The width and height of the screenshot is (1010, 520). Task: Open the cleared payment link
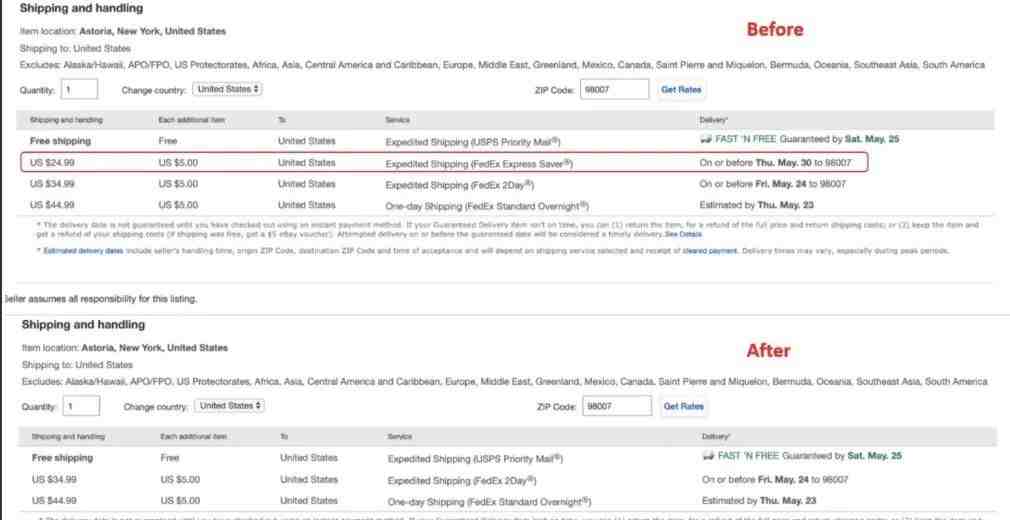coord(710,251)
